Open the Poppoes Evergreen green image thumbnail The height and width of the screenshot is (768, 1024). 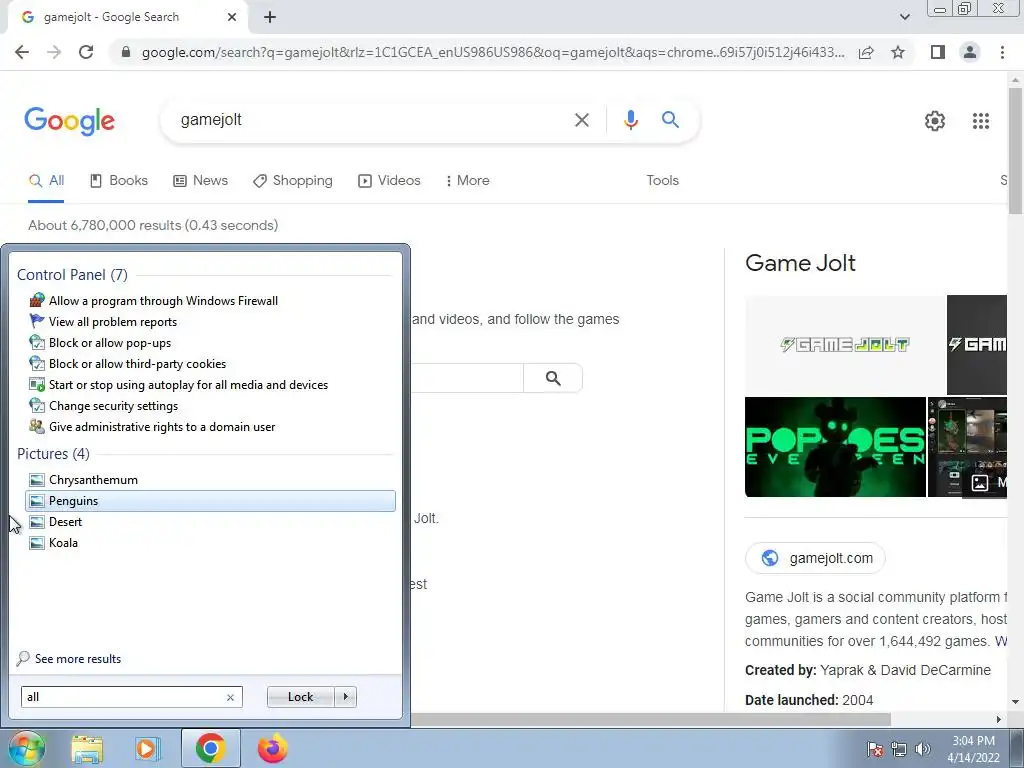pos(835,447)
